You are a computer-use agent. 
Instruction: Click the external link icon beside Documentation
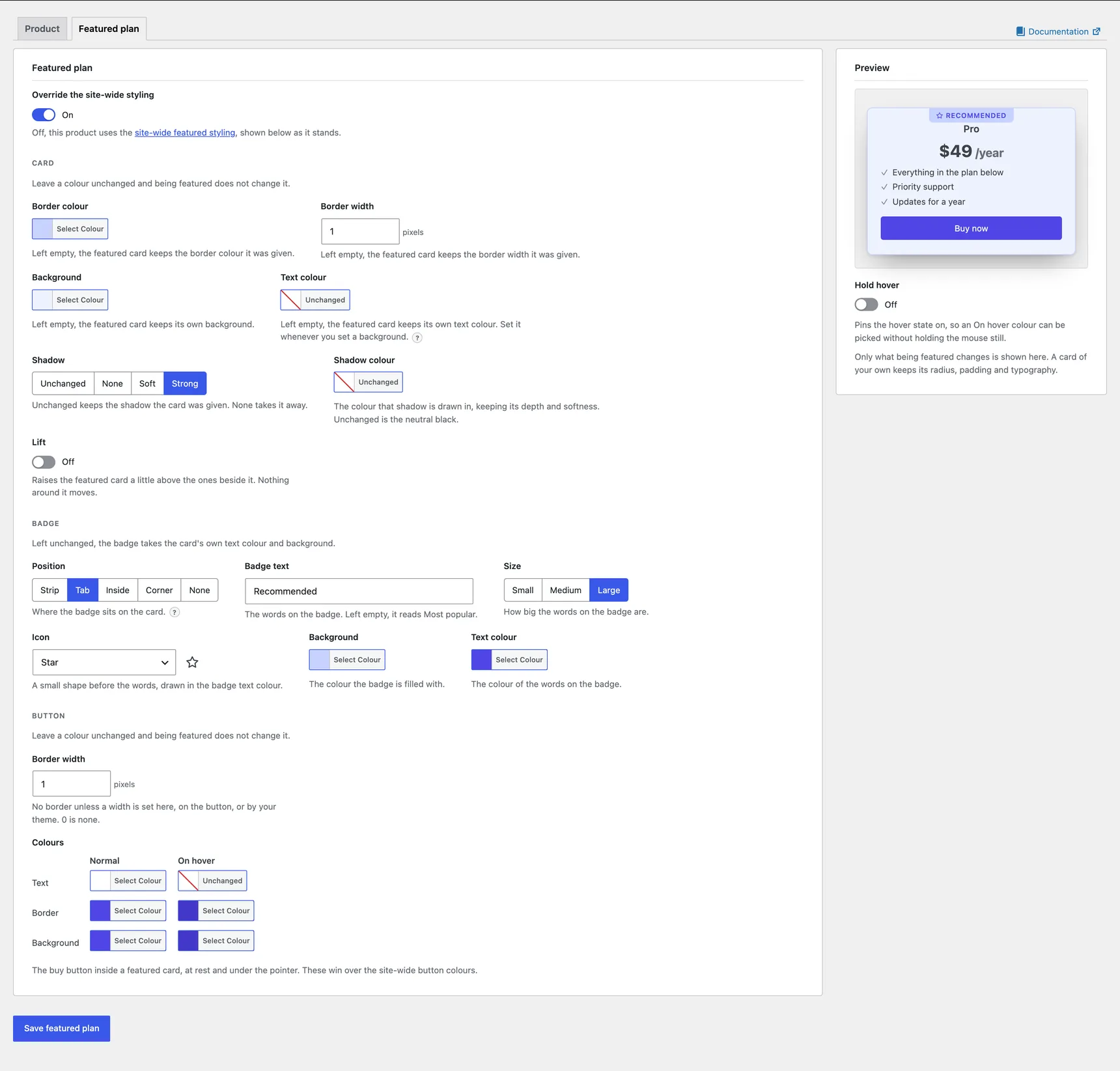click(x=1097, y=31)
